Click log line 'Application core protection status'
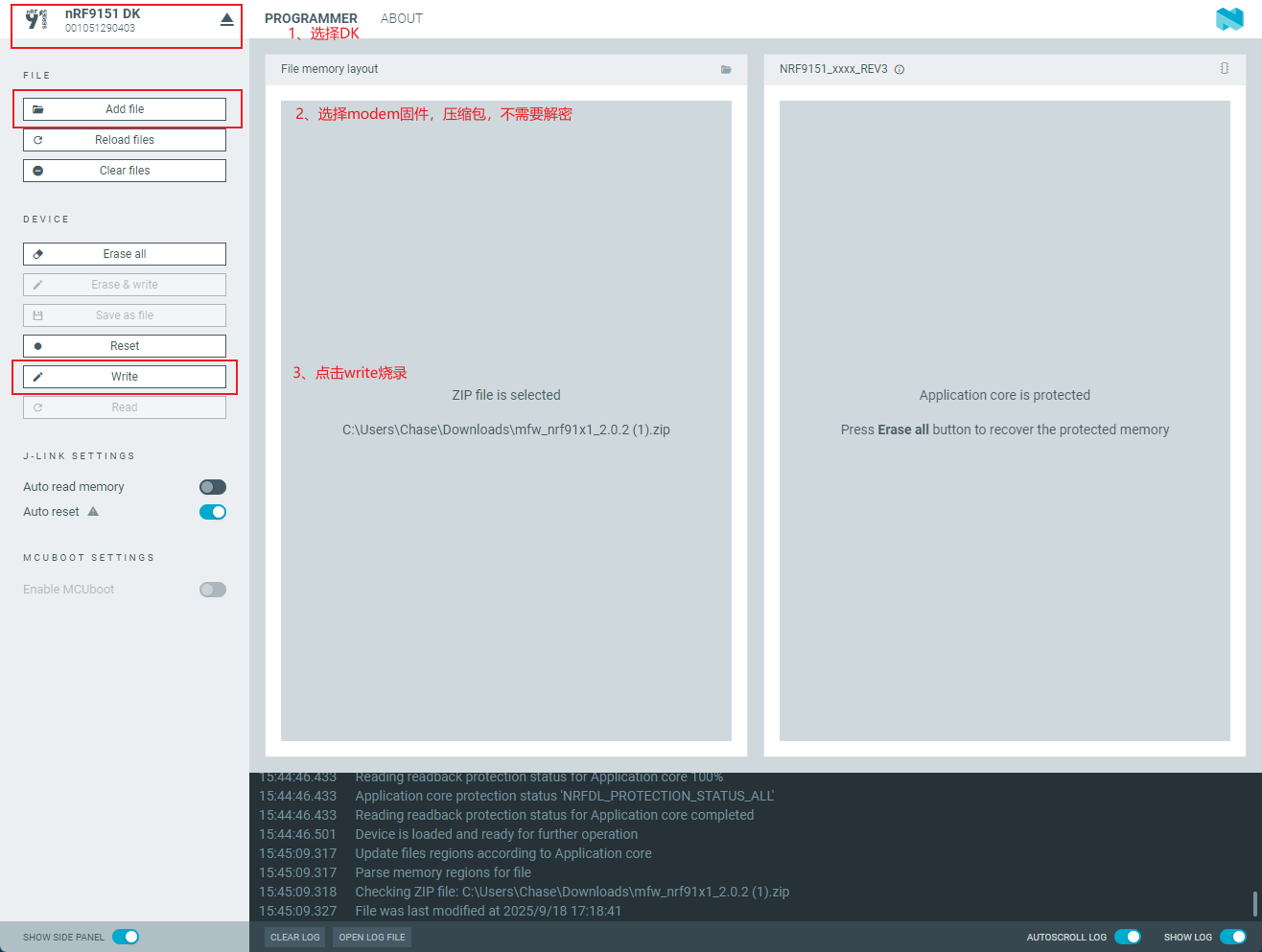Image resolution: width=1262 pixels, height=952 pixels. [x=565, y=796]
